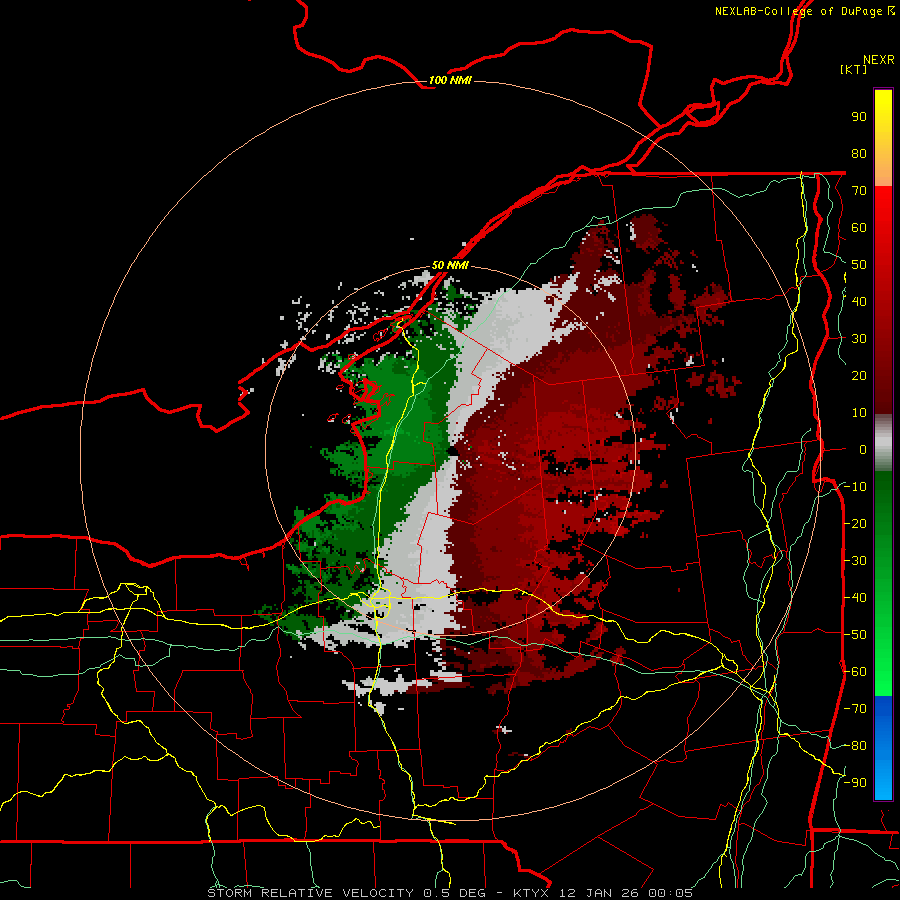Click the -90 value on the velocity scale
This screenshot has width=900, height=900.
click(855, 783)
